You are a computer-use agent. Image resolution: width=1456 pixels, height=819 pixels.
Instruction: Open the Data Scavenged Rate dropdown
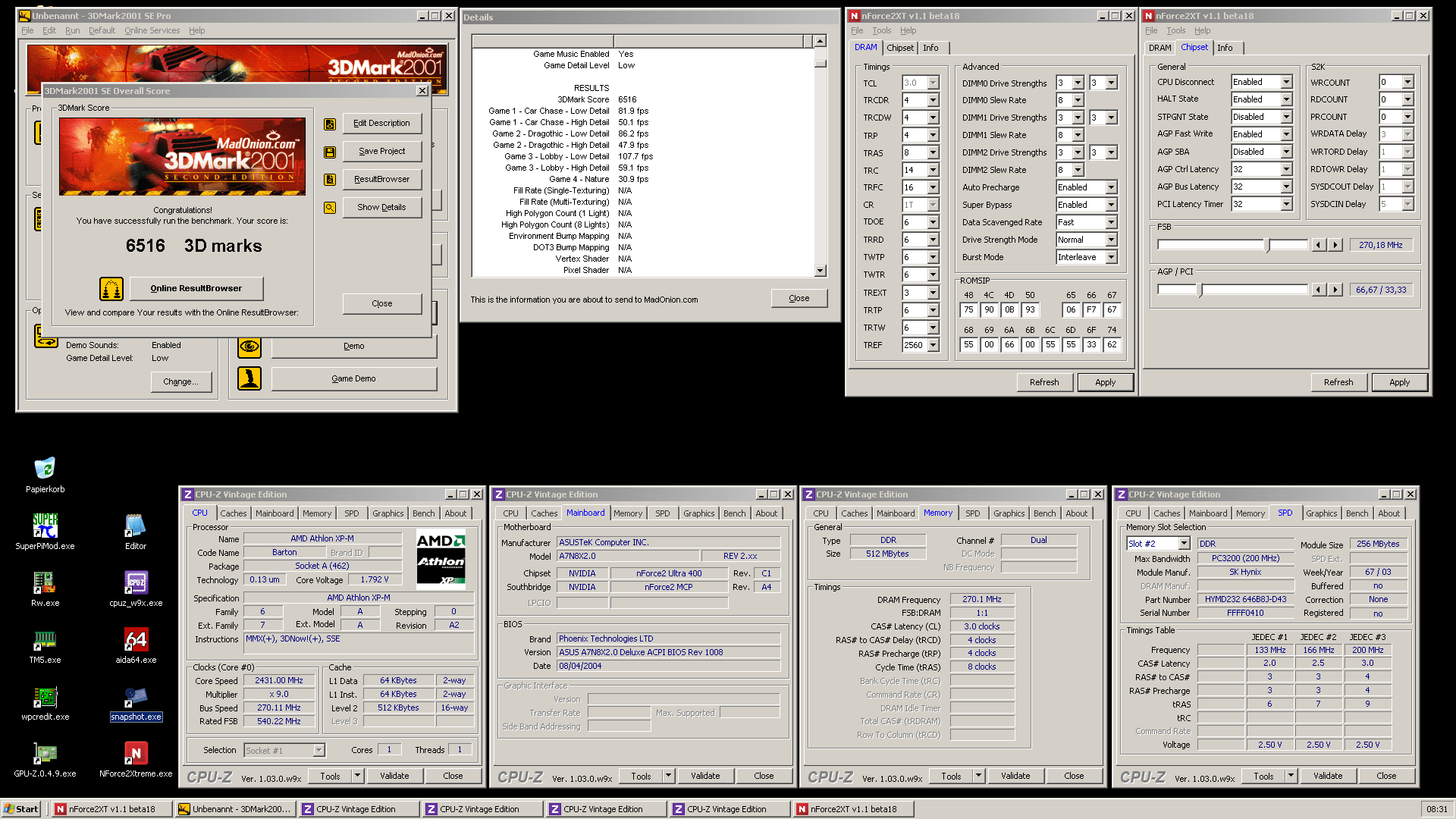click(x=1111, y=222)
